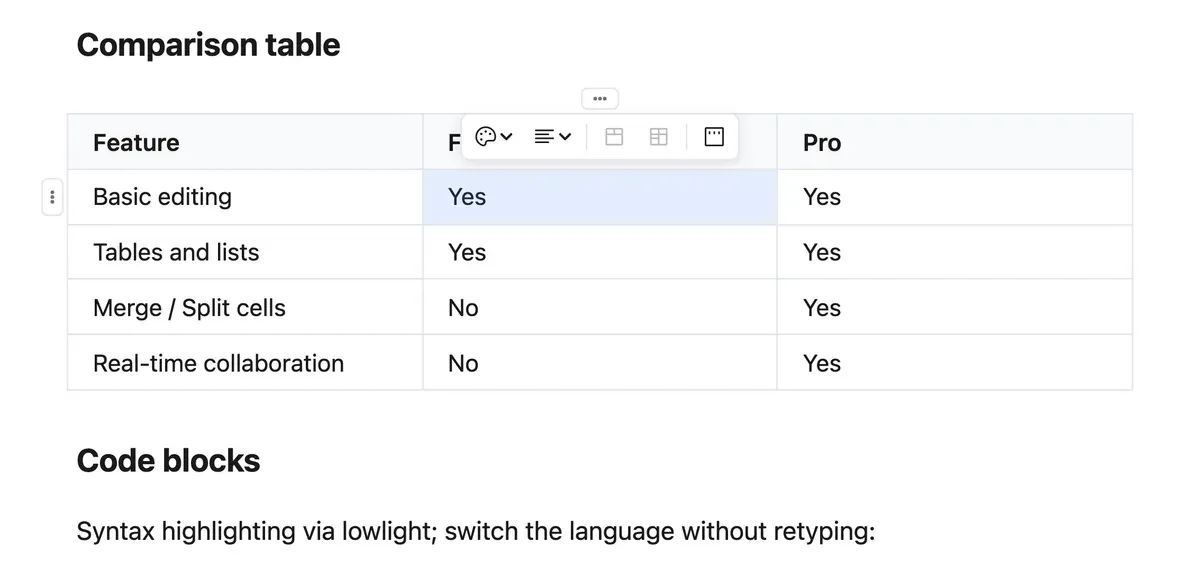Open the column options ellipsis handle
The height and width of the screenshot is (575, 1200).
[x=600, y=98]
